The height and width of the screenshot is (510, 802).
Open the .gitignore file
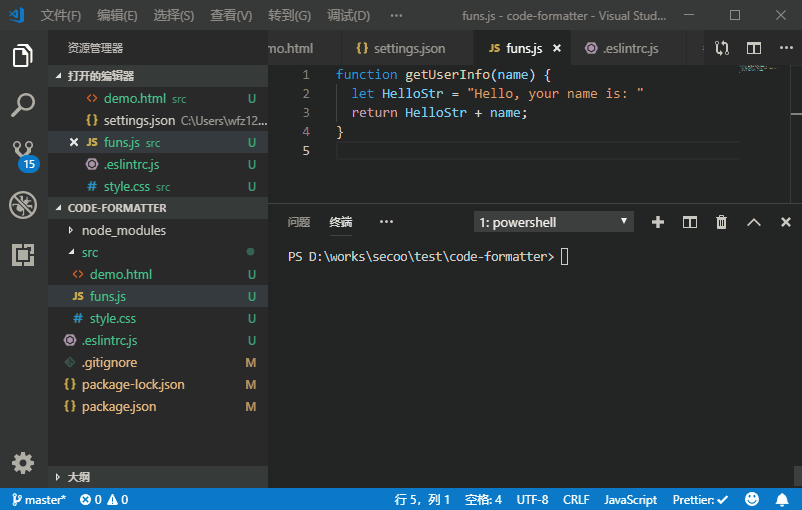(158, 362)
